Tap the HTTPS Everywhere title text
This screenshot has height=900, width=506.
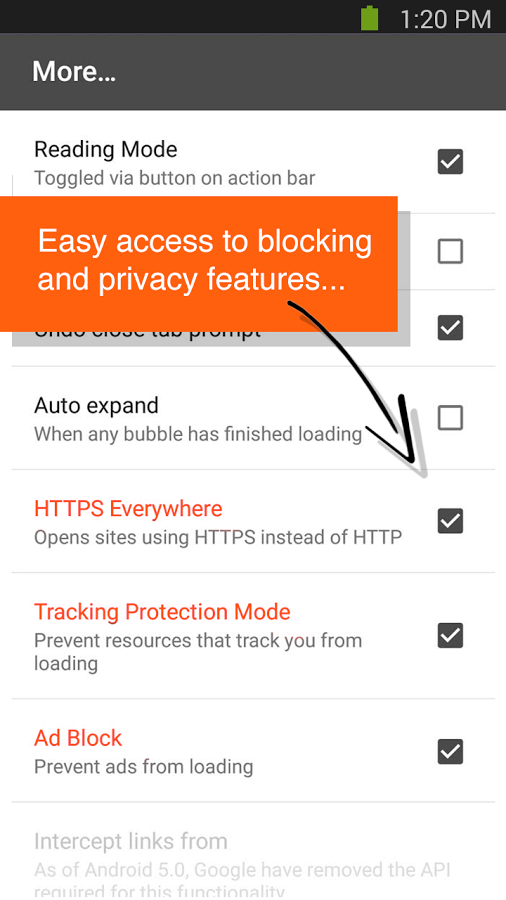(x=128, y=509)
